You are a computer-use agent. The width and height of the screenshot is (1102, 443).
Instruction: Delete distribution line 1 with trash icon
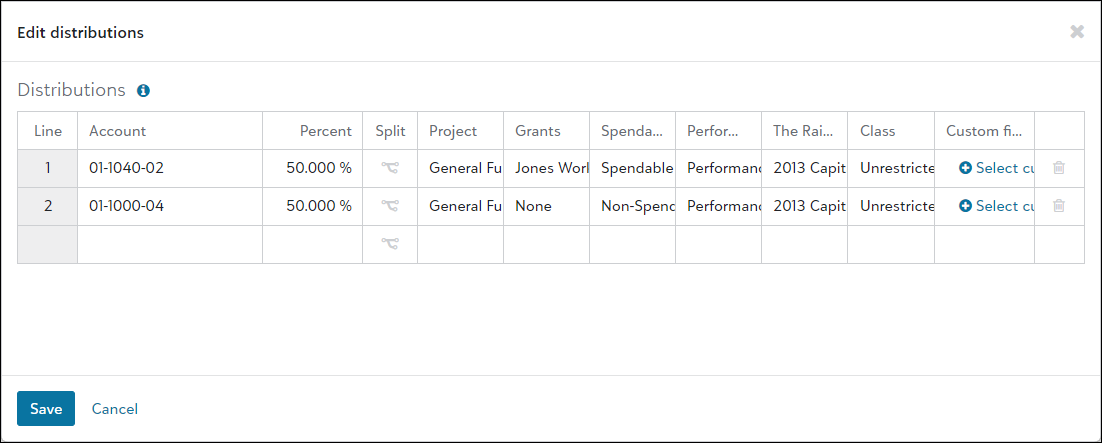(x=1059, y=168)
